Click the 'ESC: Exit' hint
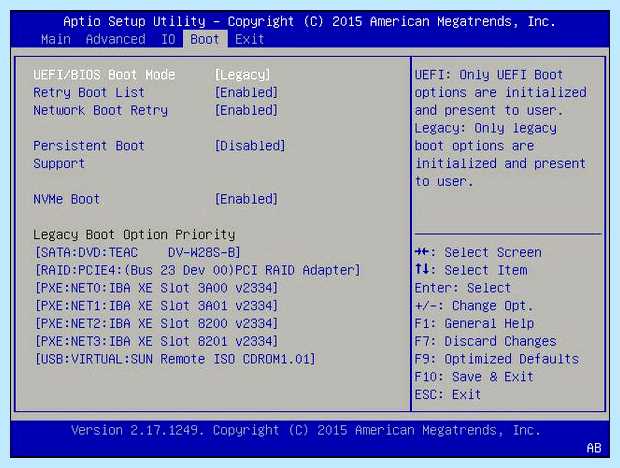This screenshot has width=620, height=468. click(448, 395)
